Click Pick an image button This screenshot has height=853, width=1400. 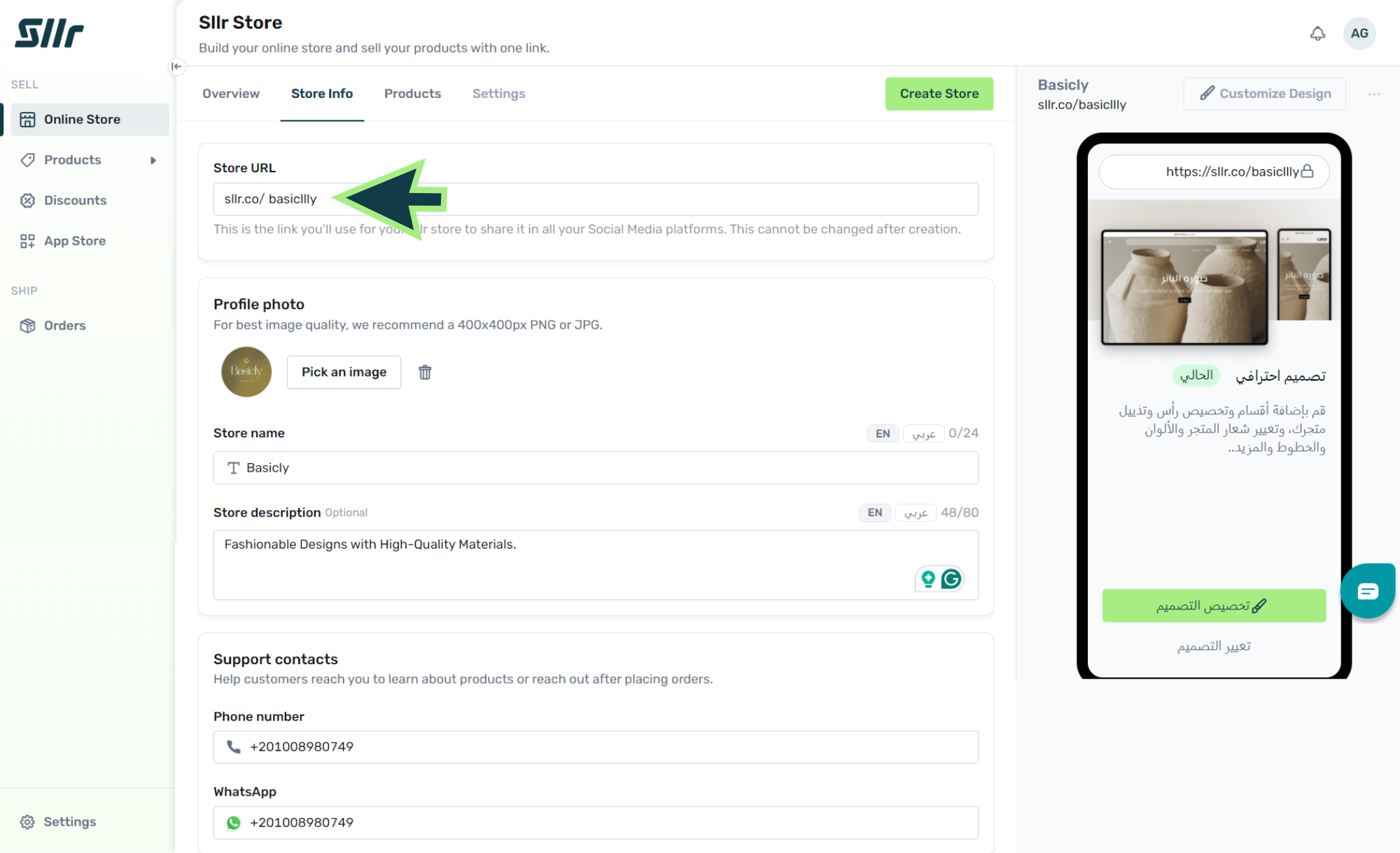(344, 372)
